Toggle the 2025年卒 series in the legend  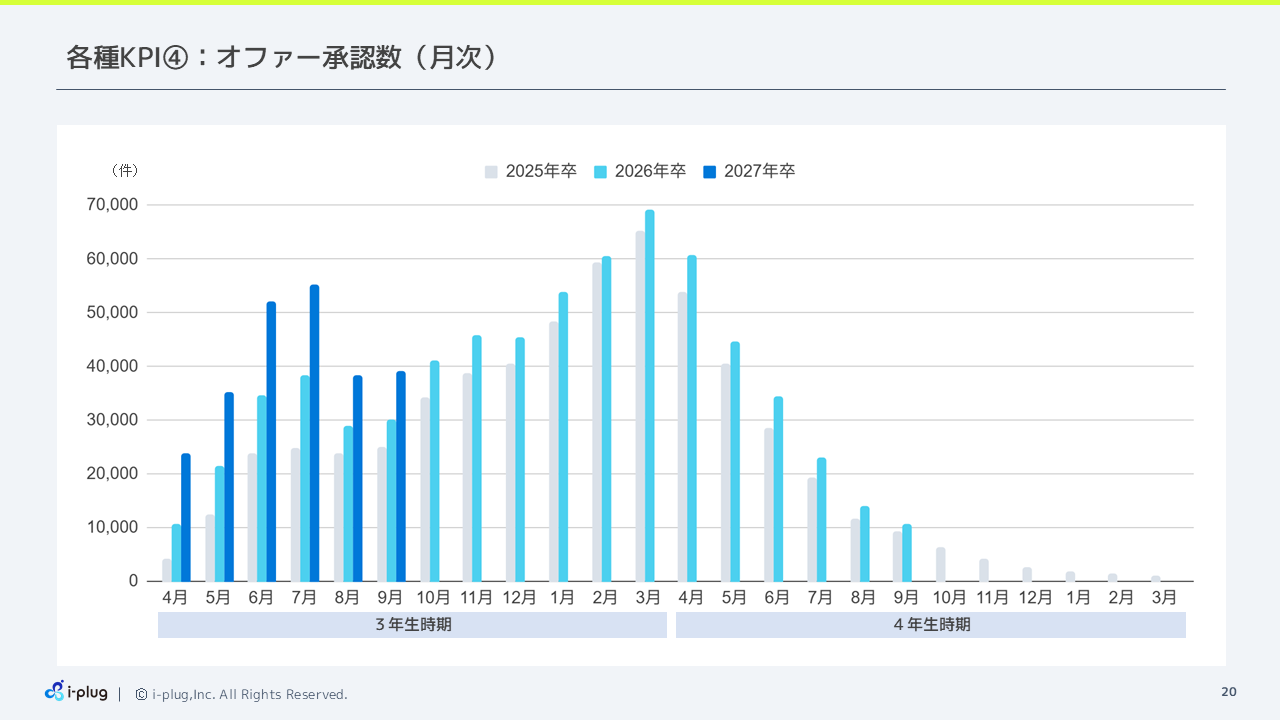(541, 171)
